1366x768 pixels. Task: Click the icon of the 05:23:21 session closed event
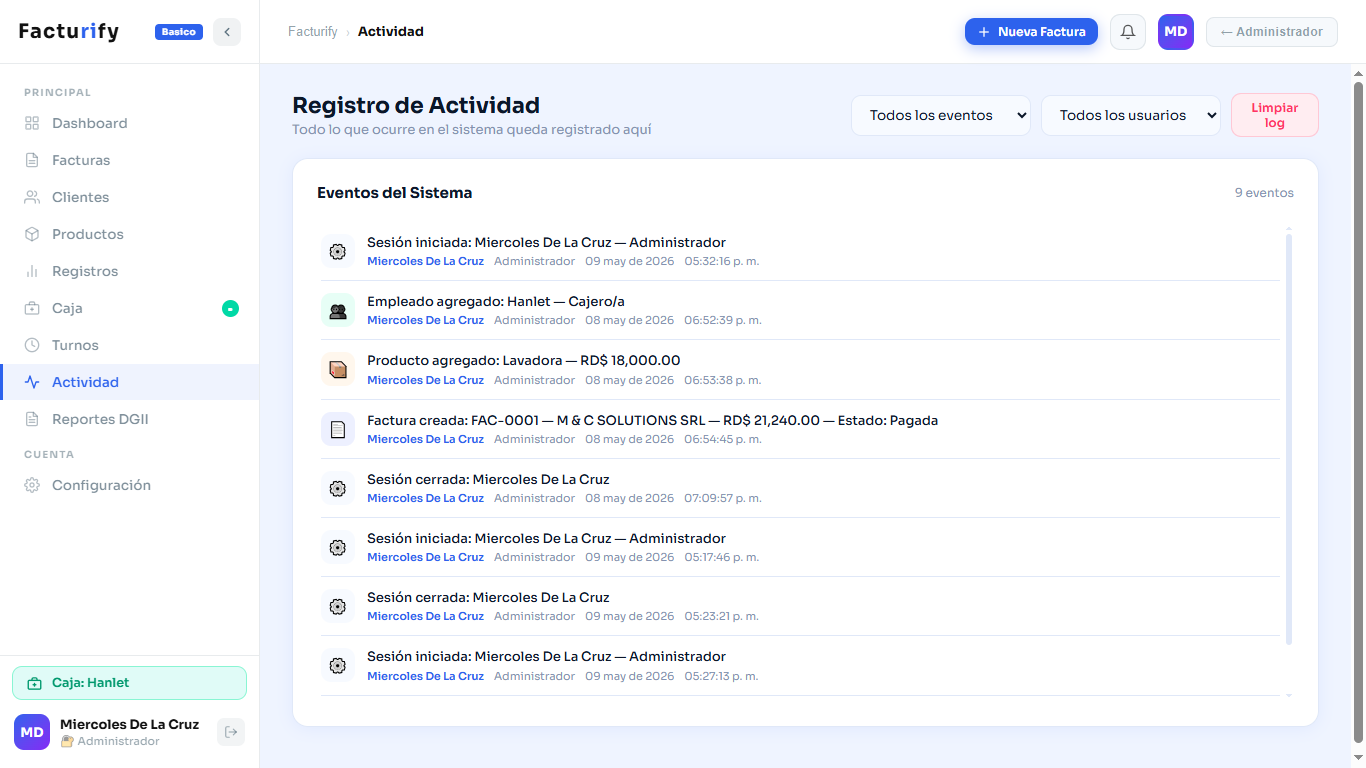[x=338, y=606]
